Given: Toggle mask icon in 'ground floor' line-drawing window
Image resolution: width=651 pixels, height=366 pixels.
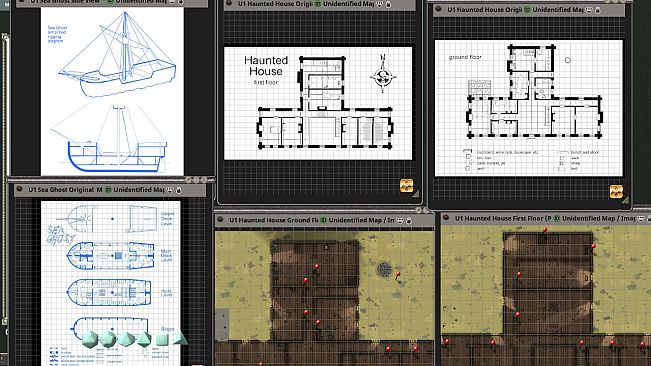Looking at the screenshot, I should 589,10.
